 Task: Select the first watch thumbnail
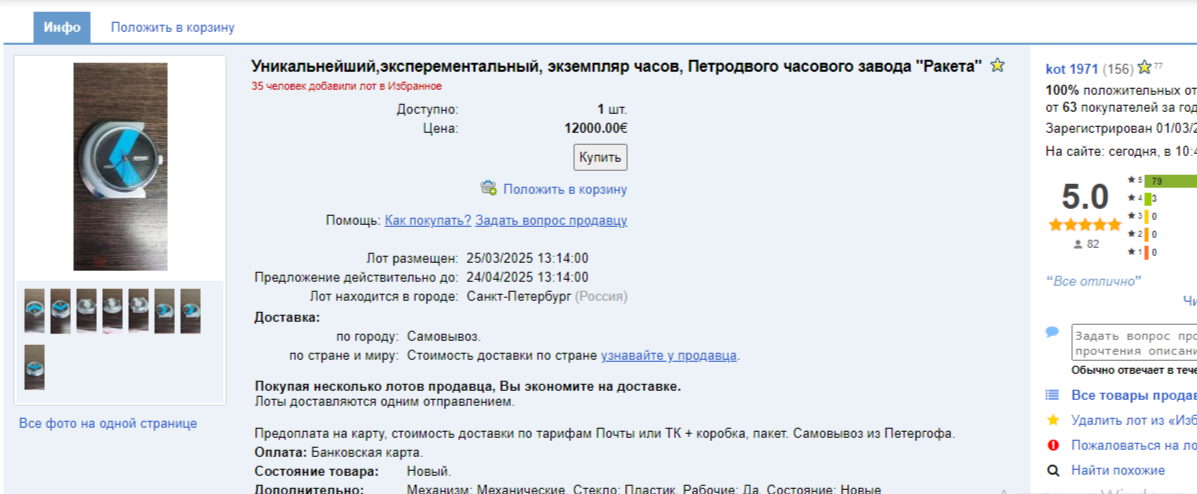point(35,310)
